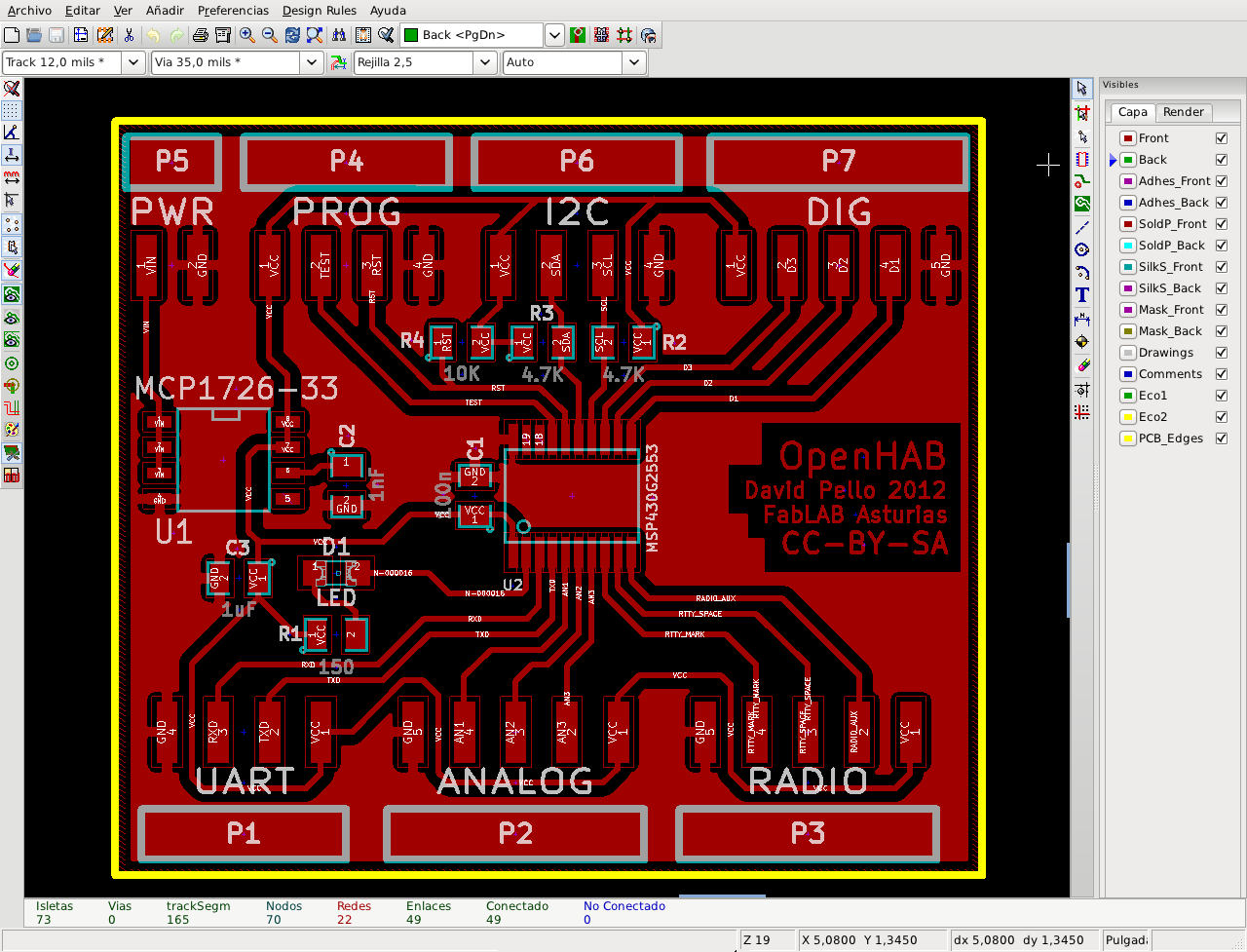Select the Add graphic line tool
Image resolution: width=1247 pixels, height=952 pixels.
[x=1082, y=227]
